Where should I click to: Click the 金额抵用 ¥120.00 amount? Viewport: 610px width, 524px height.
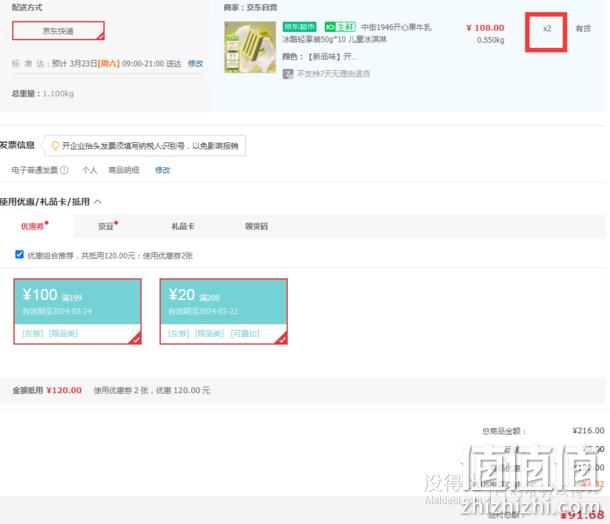point(64,390)
